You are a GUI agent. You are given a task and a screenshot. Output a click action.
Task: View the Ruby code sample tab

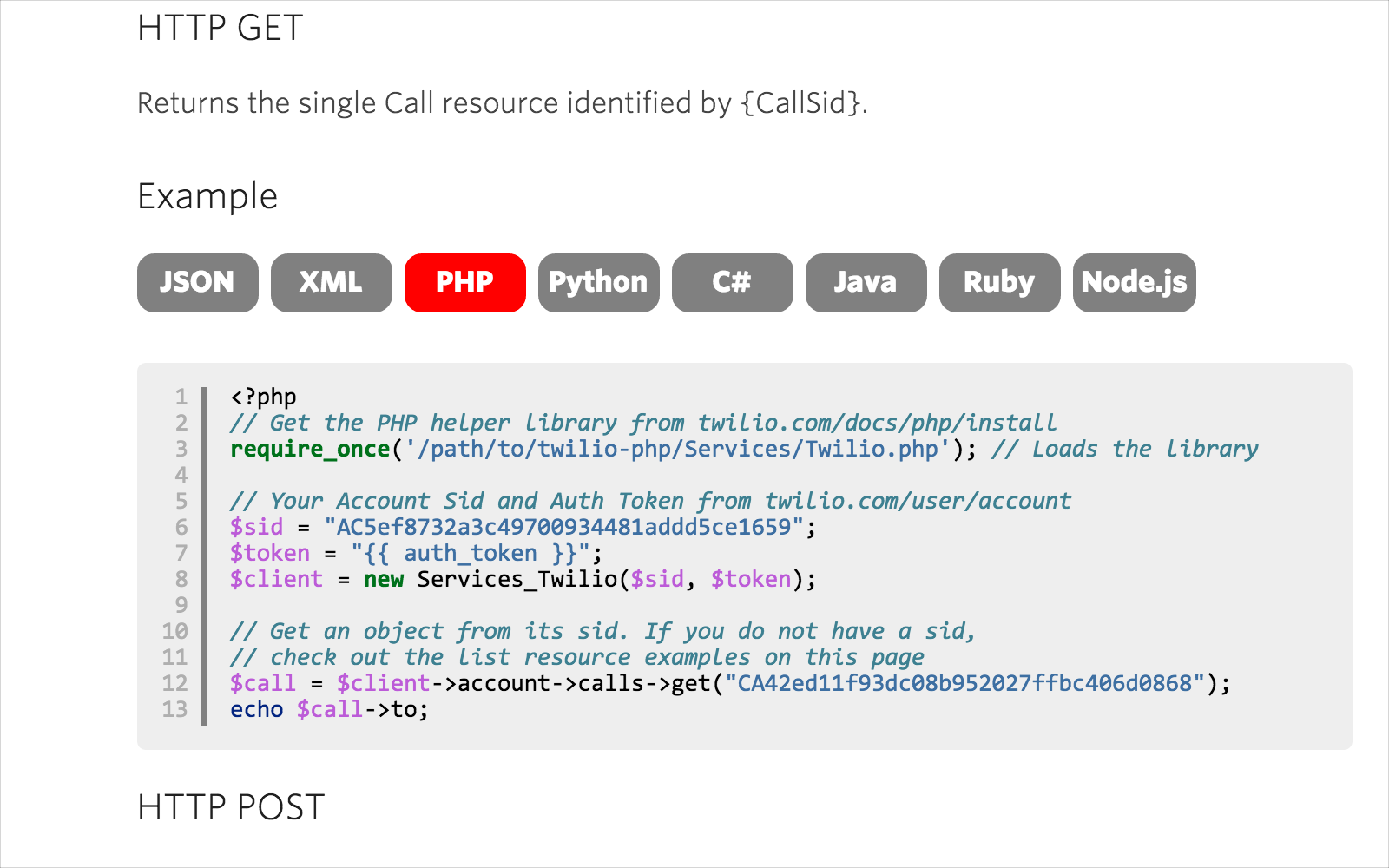point(999,282)
